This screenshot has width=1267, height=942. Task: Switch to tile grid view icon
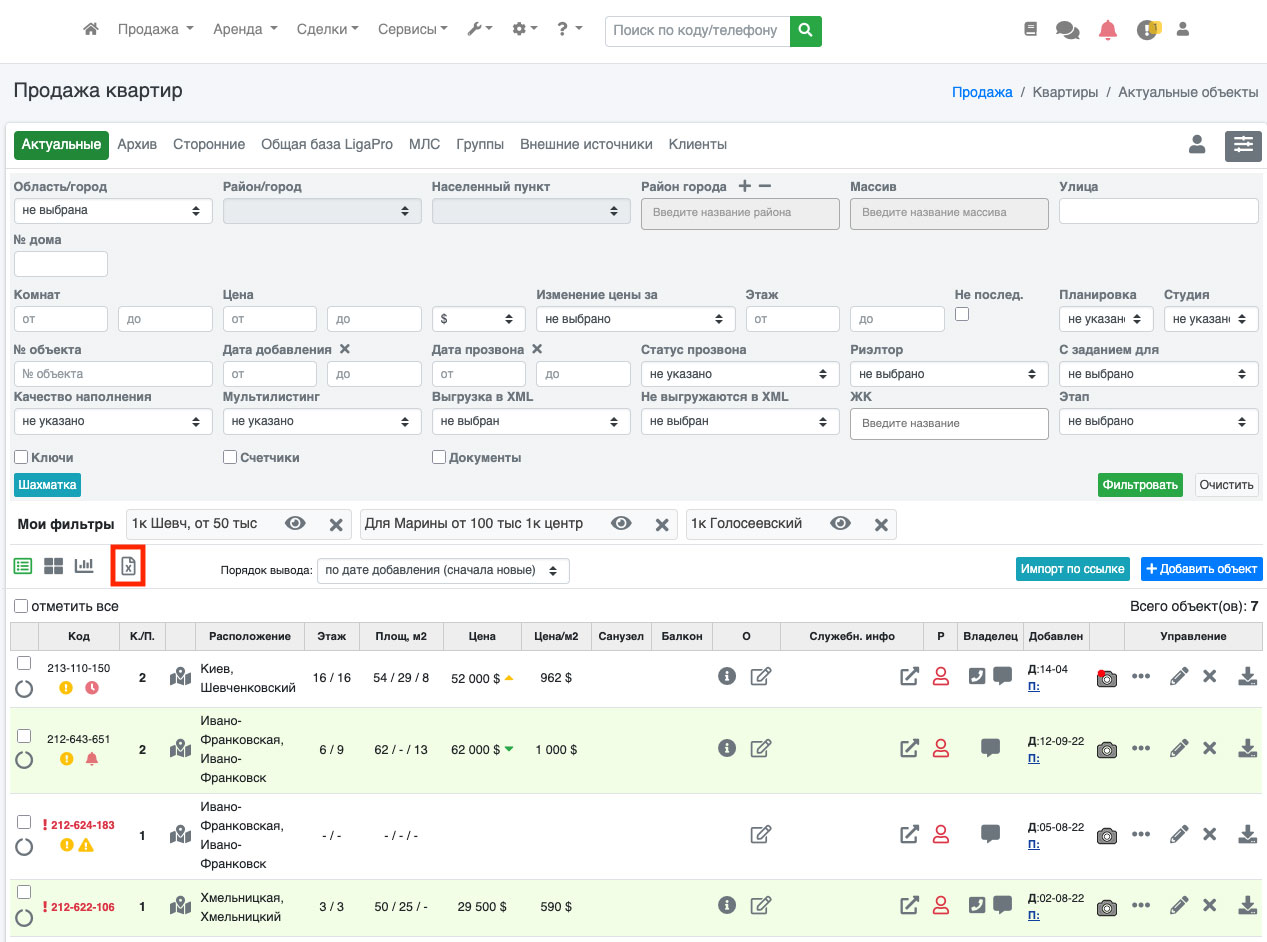click(53, 566)
